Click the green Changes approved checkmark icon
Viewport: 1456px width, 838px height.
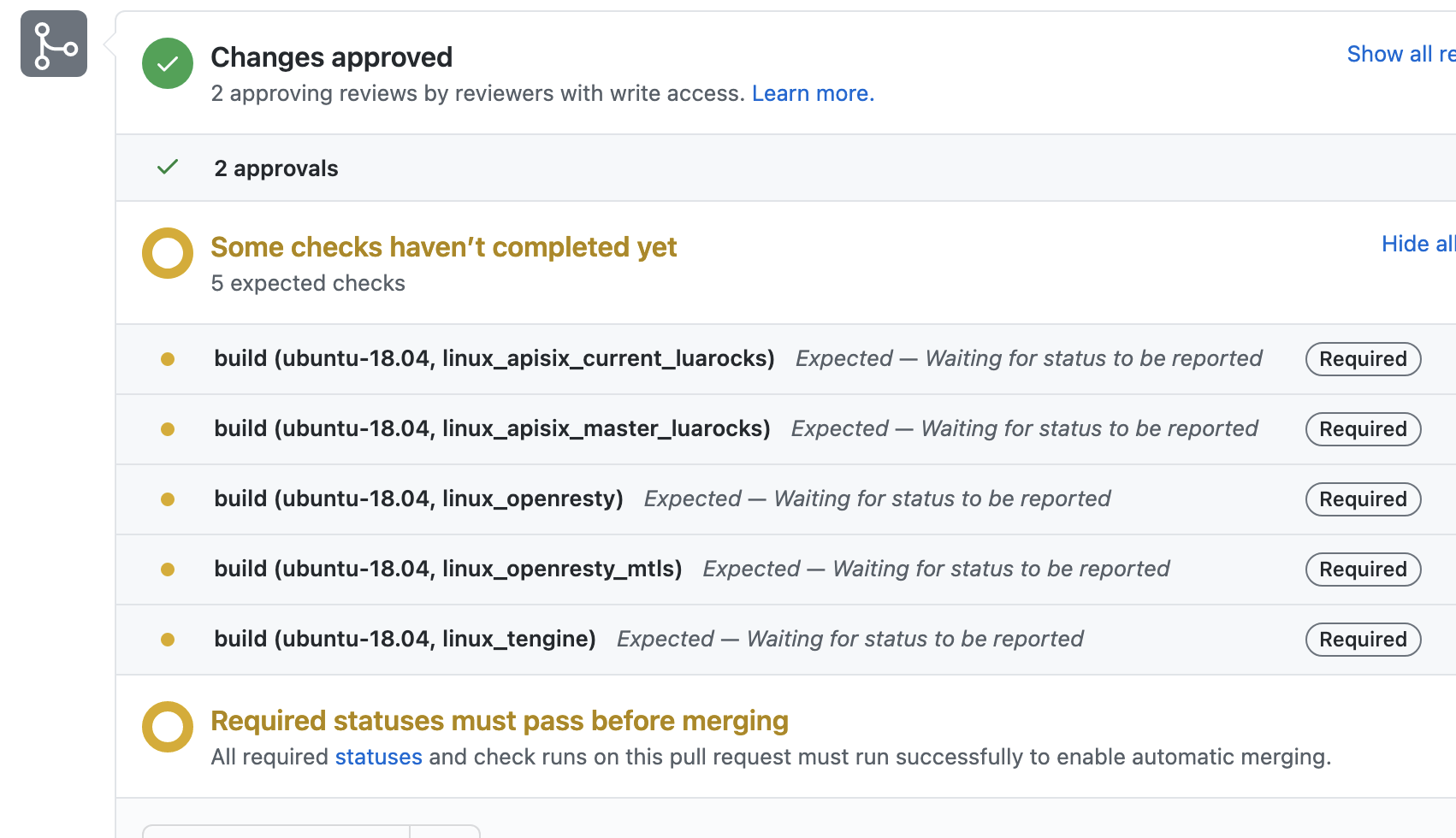pos(168,63)
